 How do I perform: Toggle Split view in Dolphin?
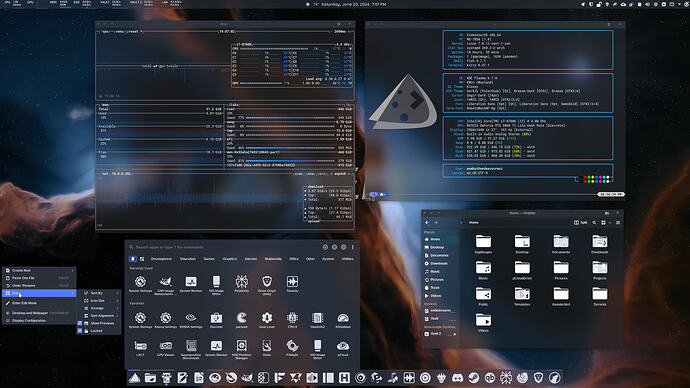[580, 223]
